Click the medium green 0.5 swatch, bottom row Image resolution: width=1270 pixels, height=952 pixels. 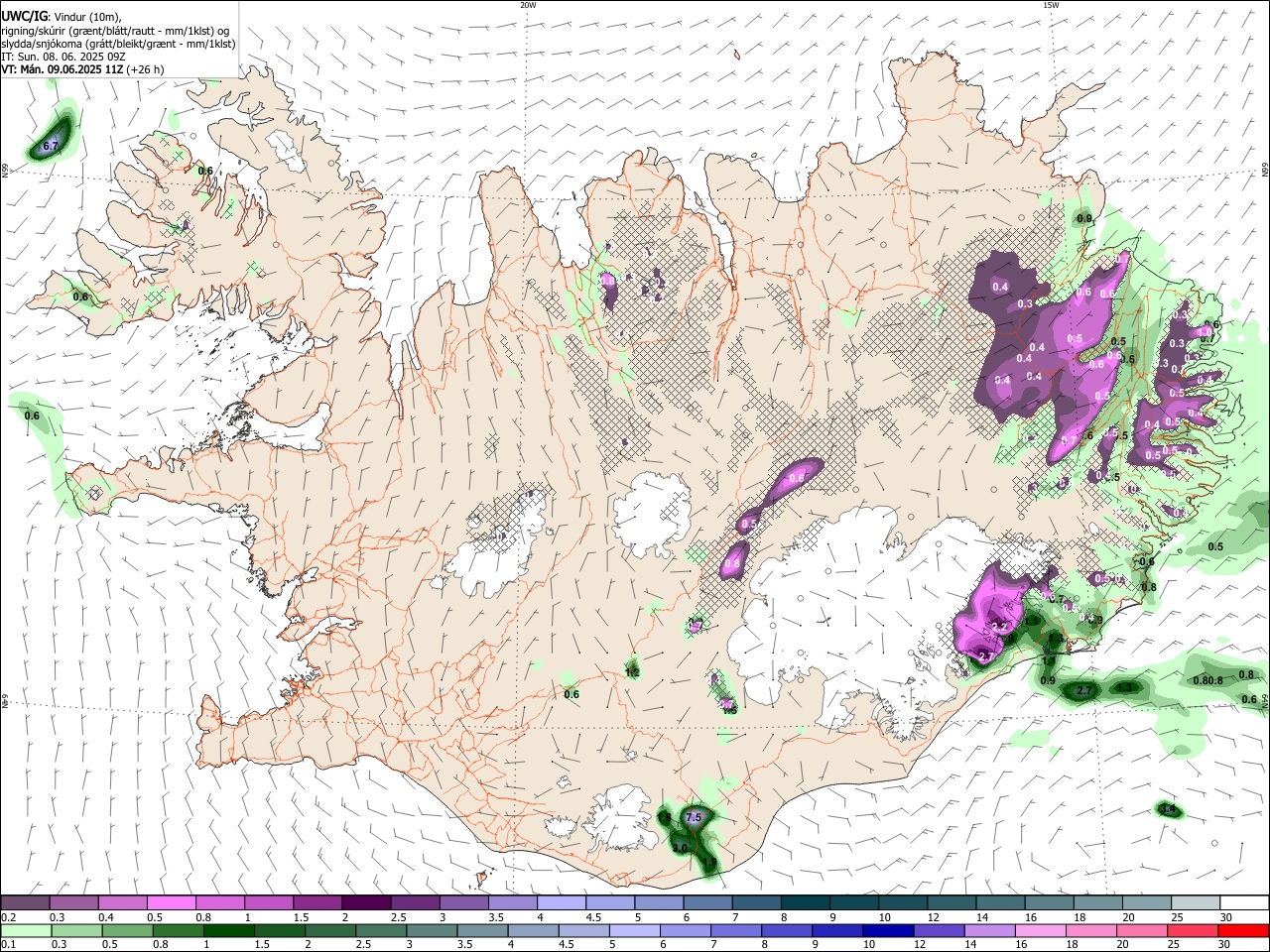[127, 930]
